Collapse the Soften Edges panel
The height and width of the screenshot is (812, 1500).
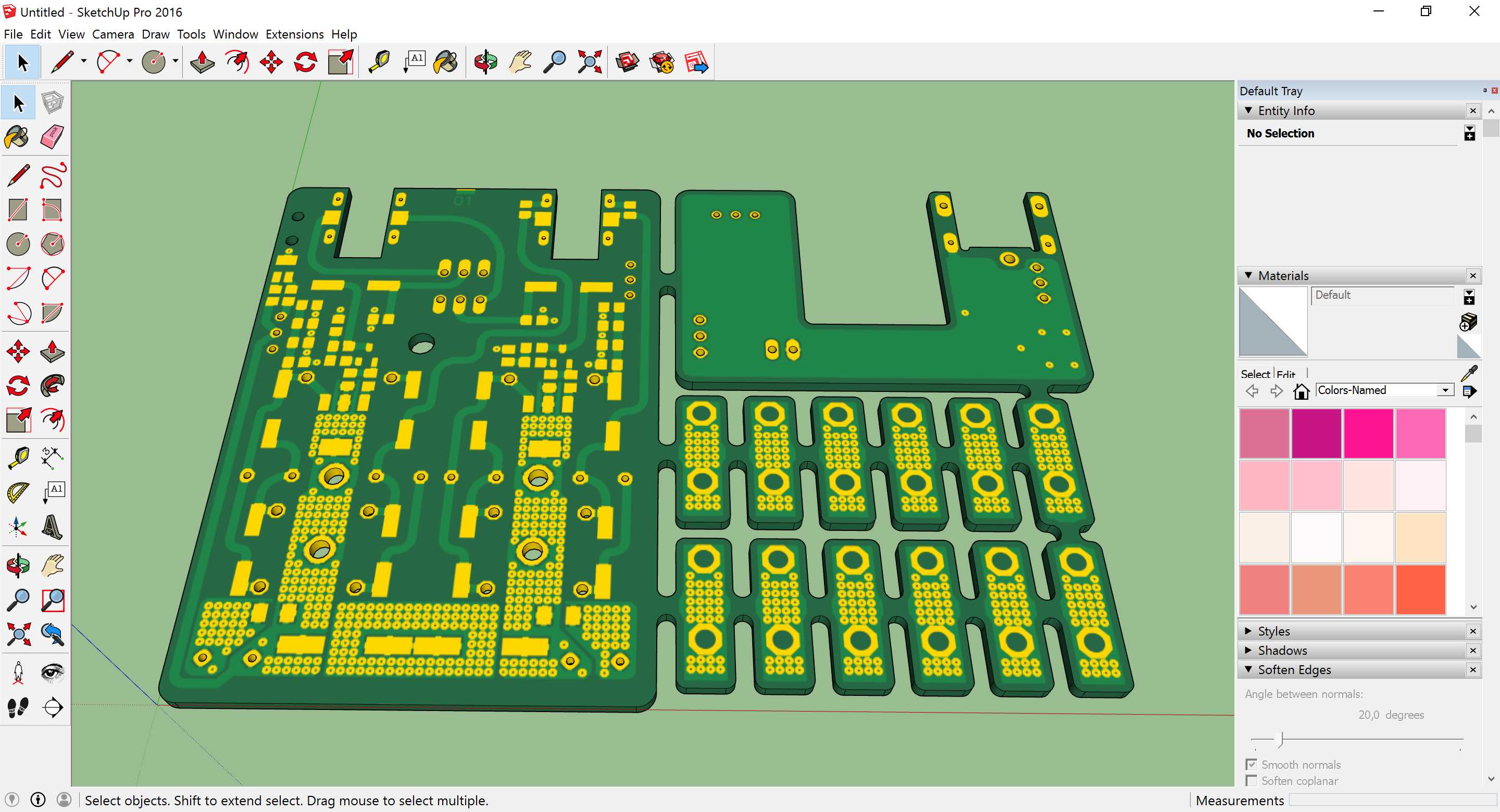(x=1248, y=669)
